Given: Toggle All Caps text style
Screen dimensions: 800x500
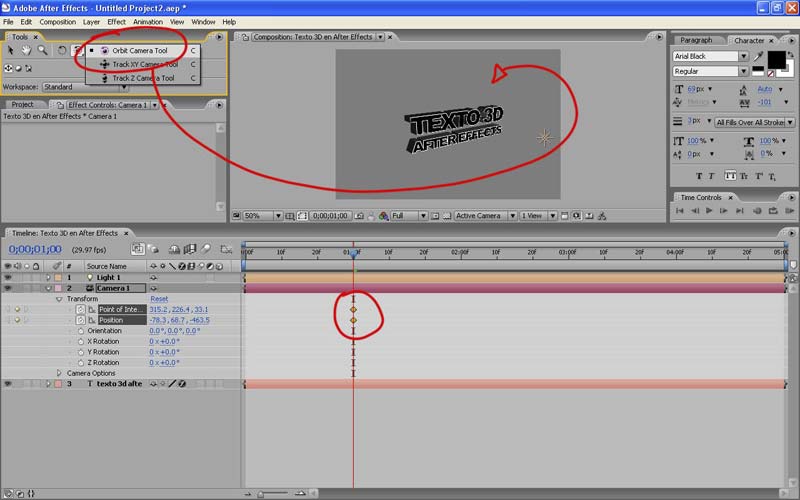Looking at the screenshot, I should (730, 176).
